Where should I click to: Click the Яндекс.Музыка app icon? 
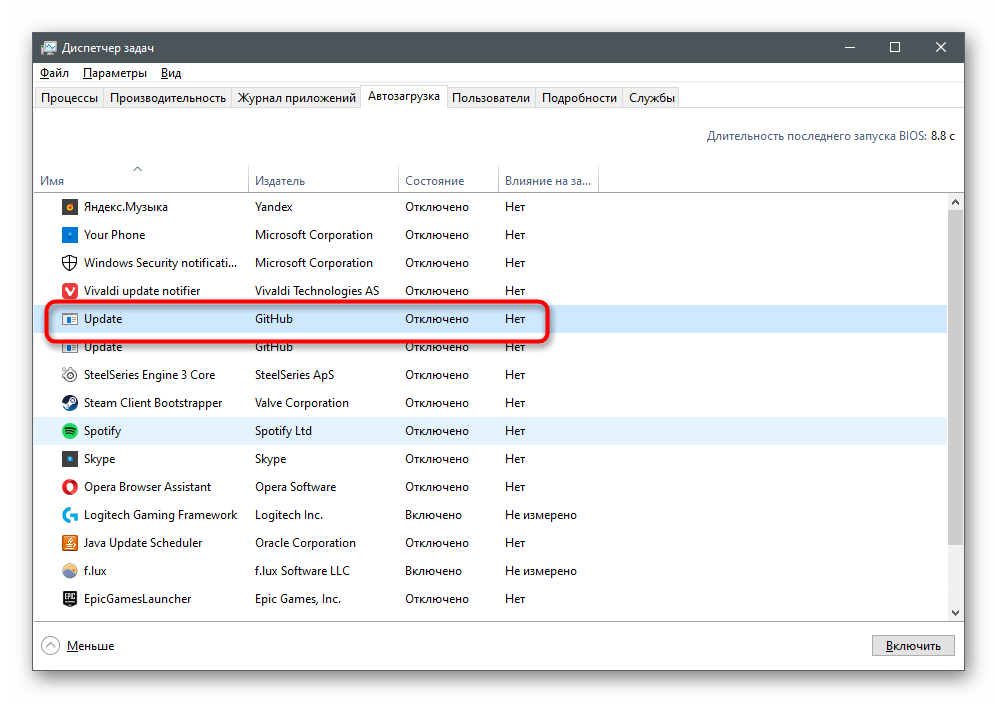[x=70, y=207]
